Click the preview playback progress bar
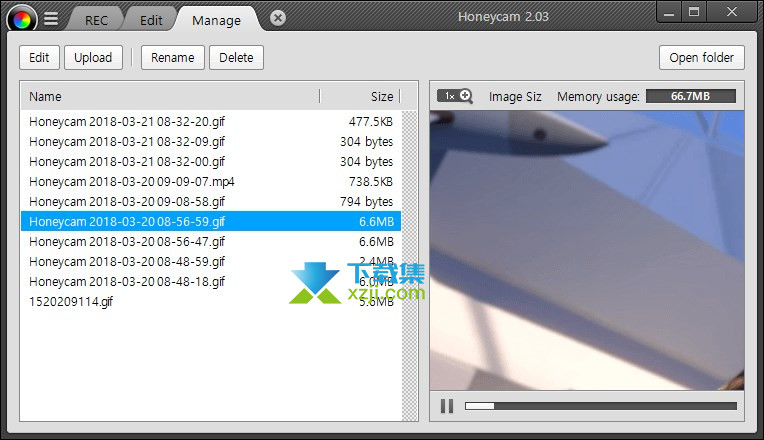 click(x=601, y=406)
